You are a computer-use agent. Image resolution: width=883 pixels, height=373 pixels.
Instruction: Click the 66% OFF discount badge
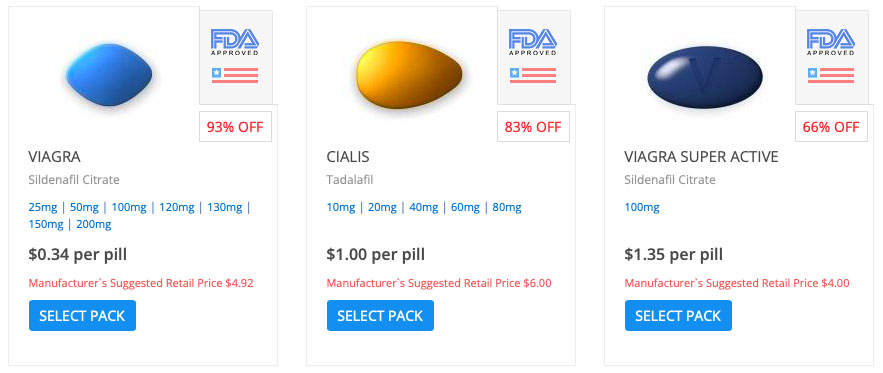831,127
